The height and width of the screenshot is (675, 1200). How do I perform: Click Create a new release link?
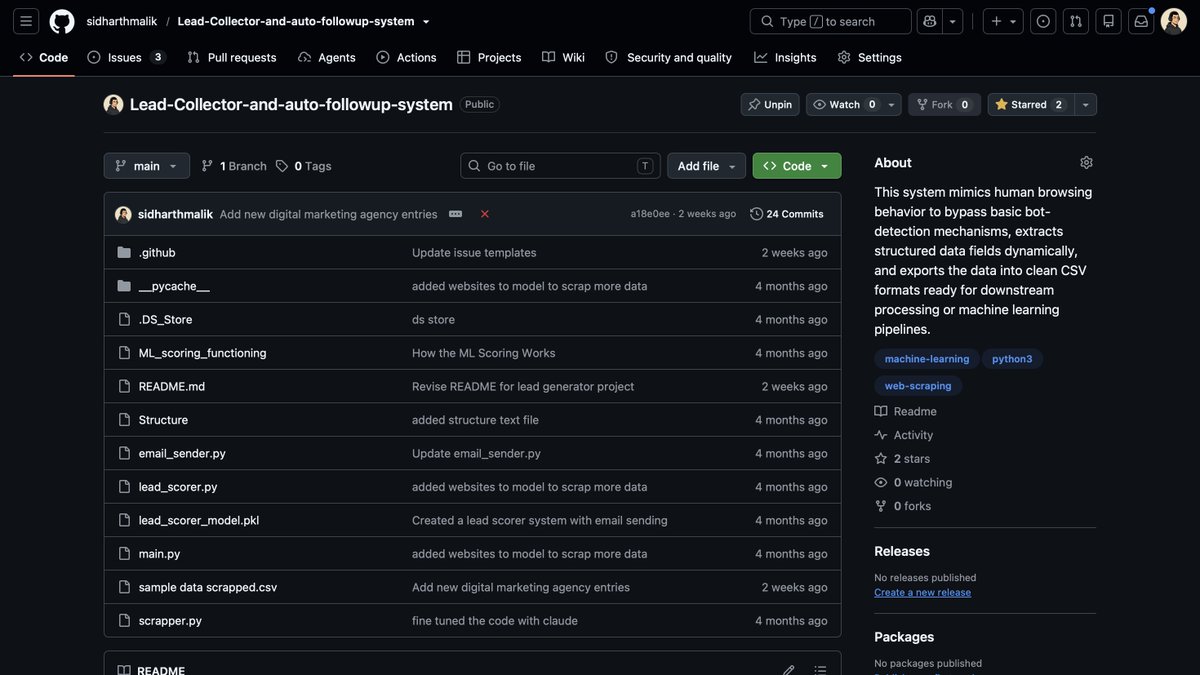point(922,592)
